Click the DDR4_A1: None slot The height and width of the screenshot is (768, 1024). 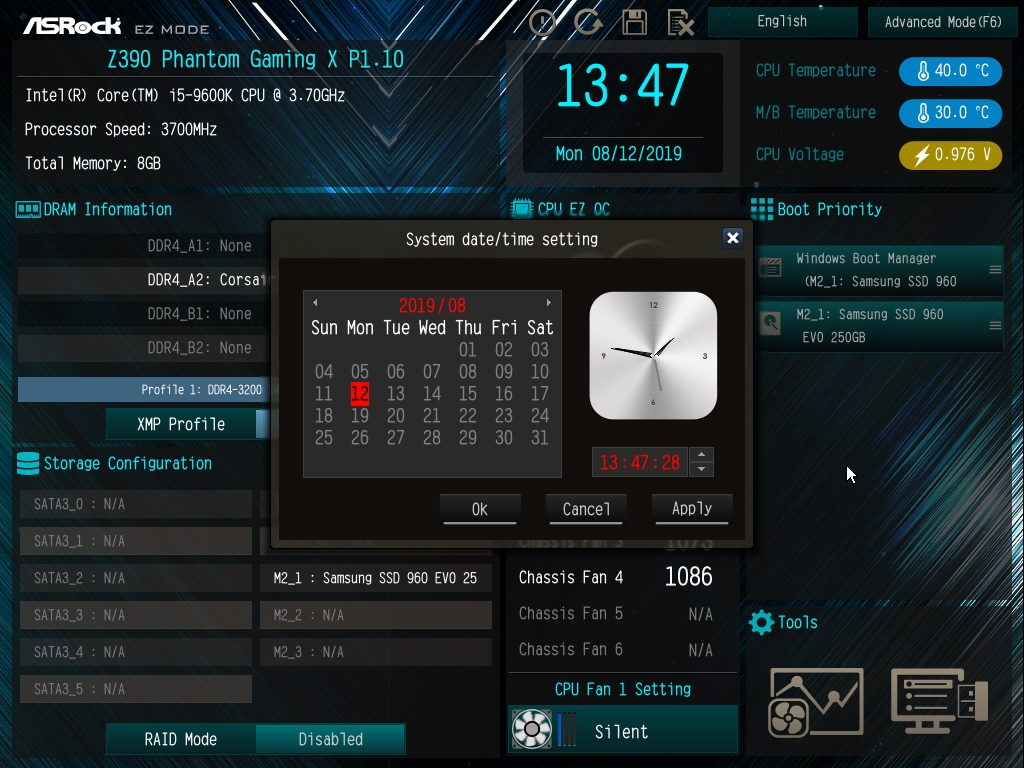tap(144, 246)
